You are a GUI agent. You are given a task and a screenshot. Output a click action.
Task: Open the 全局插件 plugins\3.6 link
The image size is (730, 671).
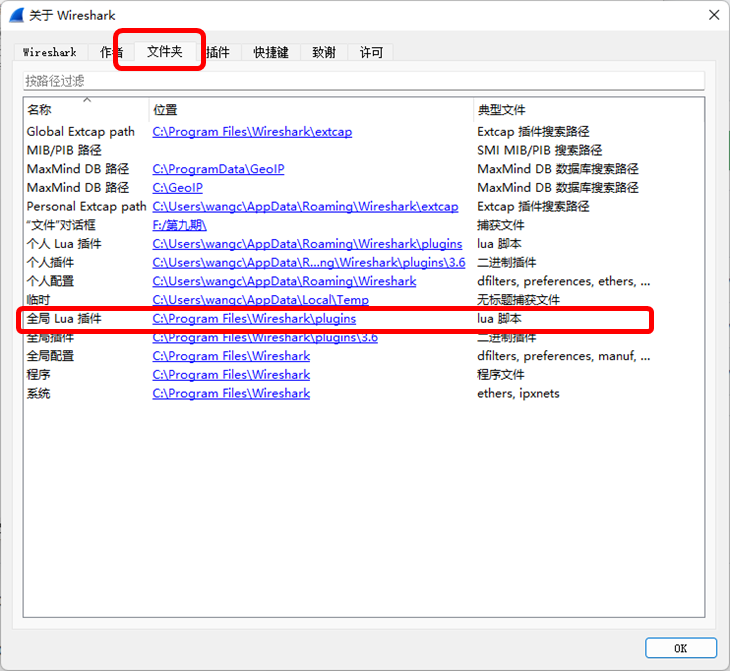(265, 337)
